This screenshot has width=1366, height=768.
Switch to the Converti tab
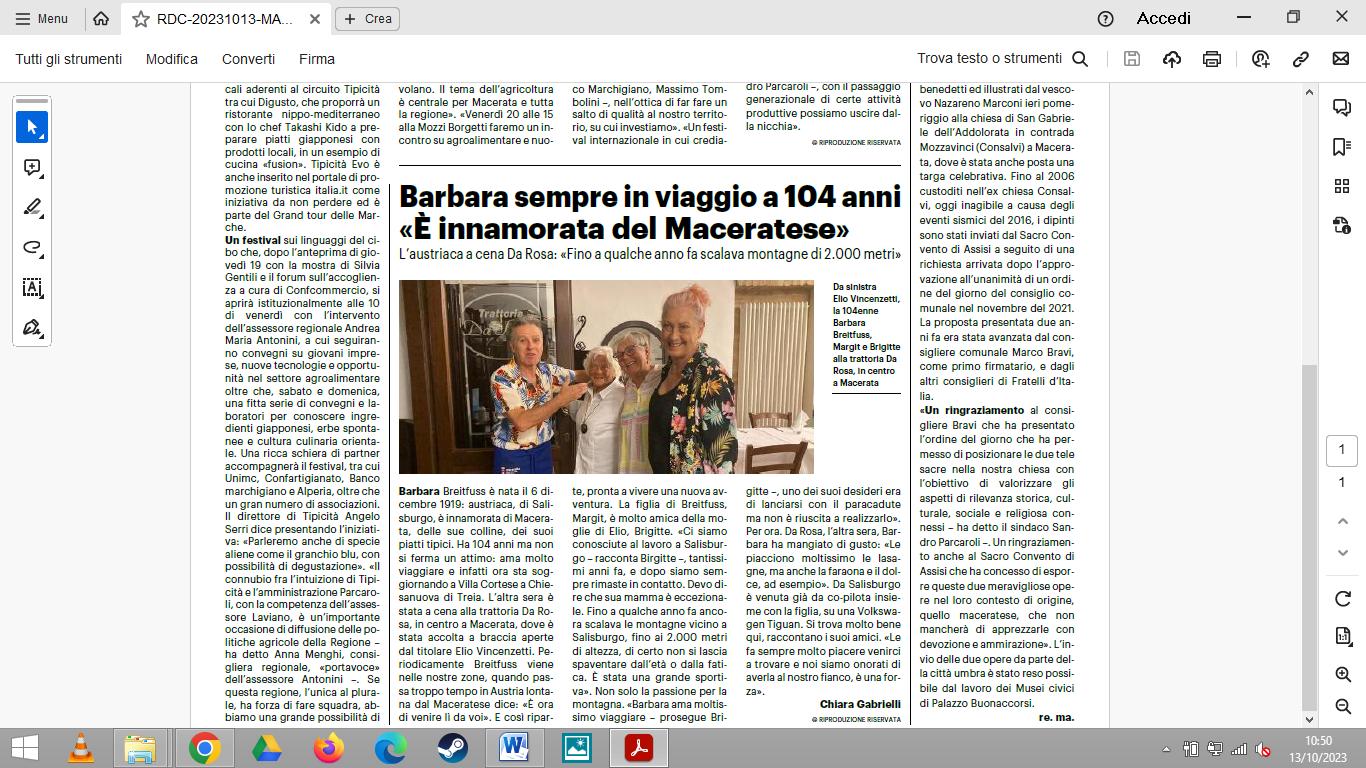click(x=248, y=59)
